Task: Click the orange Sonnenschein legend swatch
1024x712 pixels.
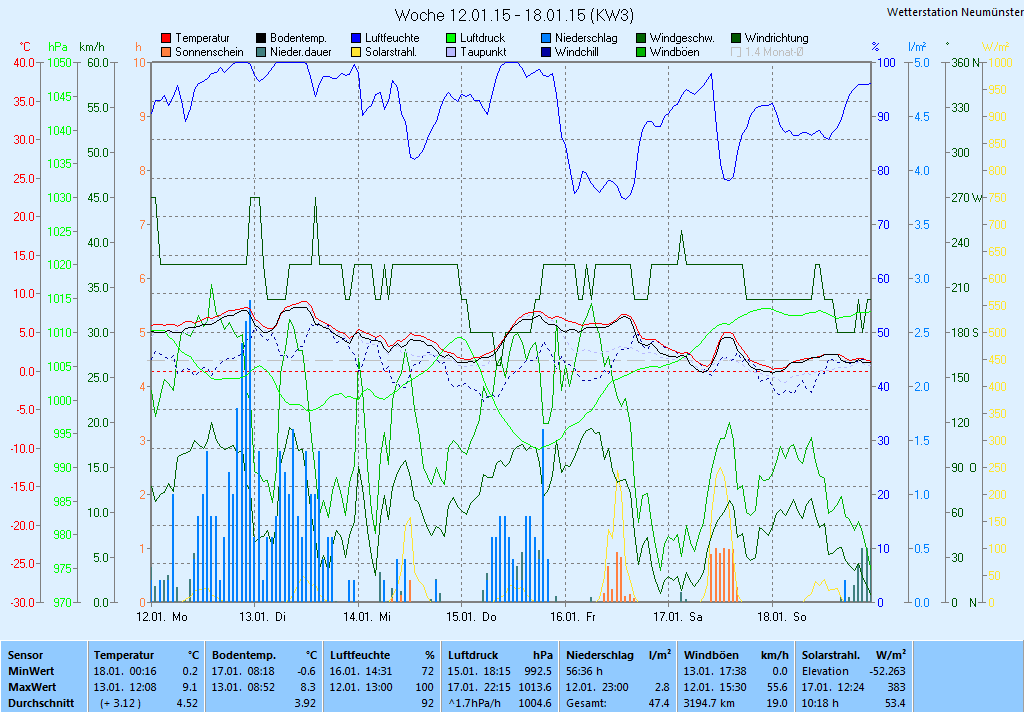Action: click(x=166, y=52)
